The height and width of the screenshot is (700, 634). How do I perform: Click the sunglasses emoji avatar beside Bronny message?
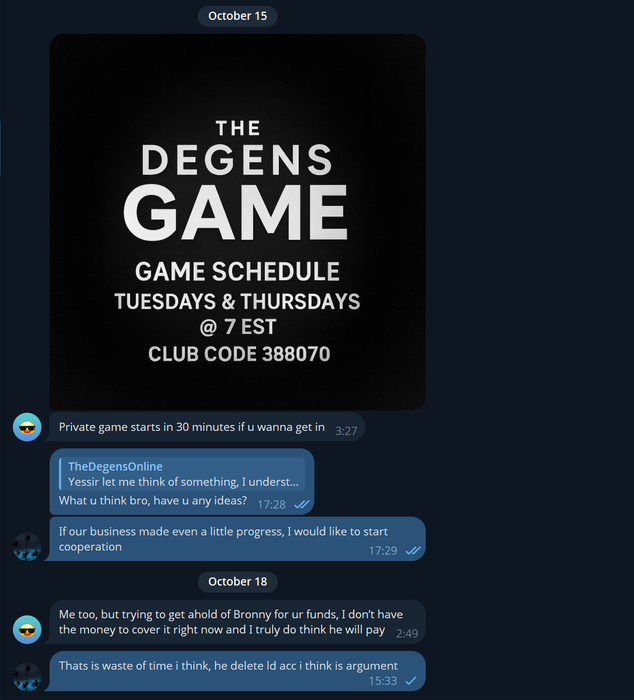27,629
